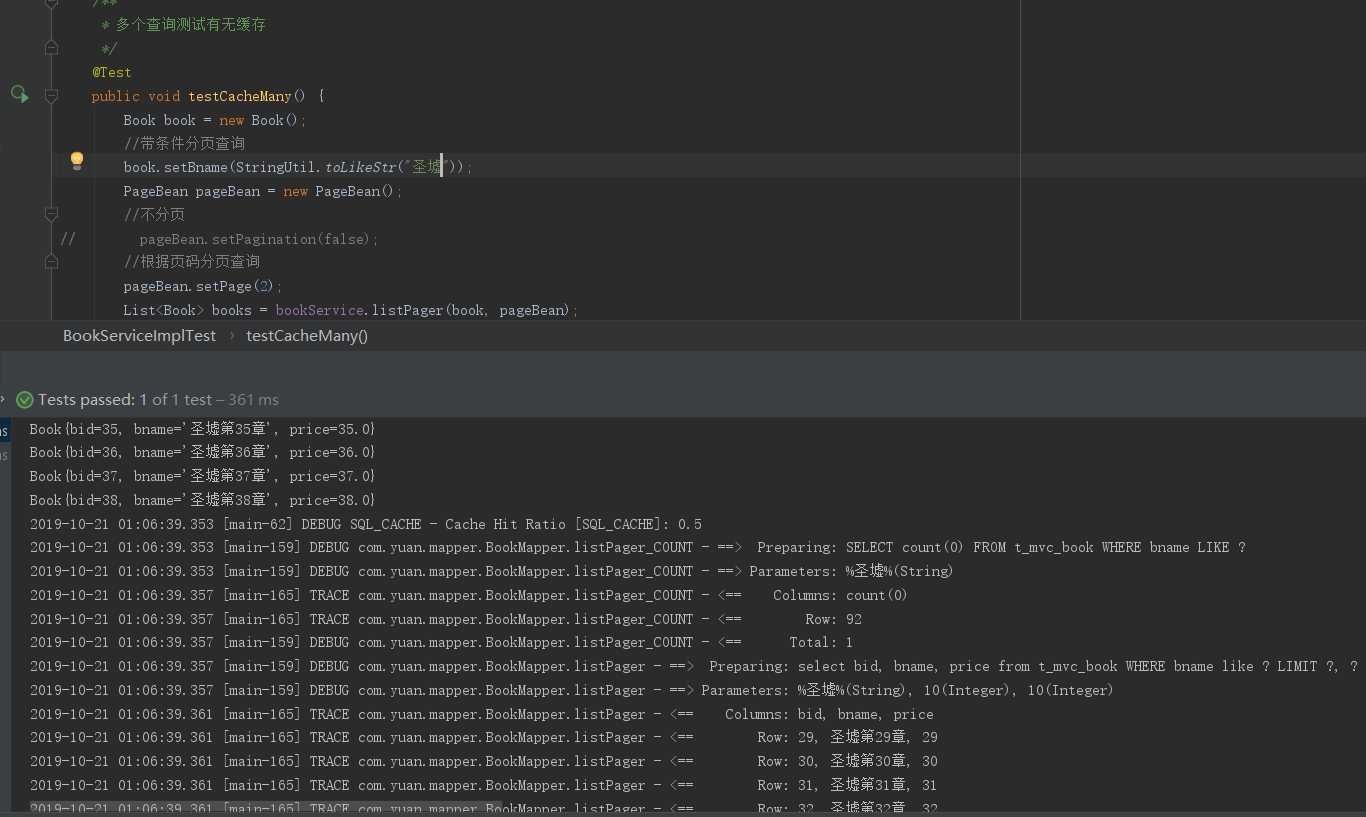Select the testCacheMany() breadcrumb
This screenshot has height=817, width=1366.
pyautogui.click(x=307, y=336)
